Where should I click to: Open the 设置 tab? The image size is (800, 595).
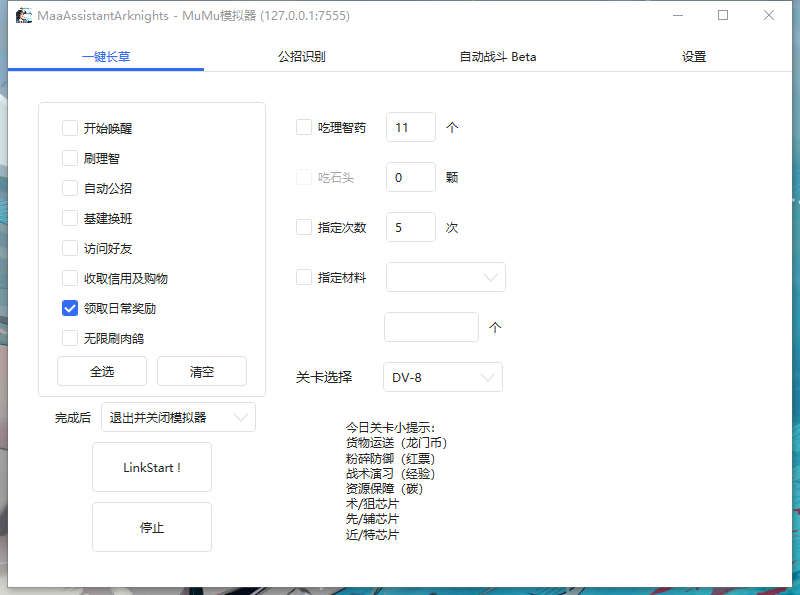(694, 57)
